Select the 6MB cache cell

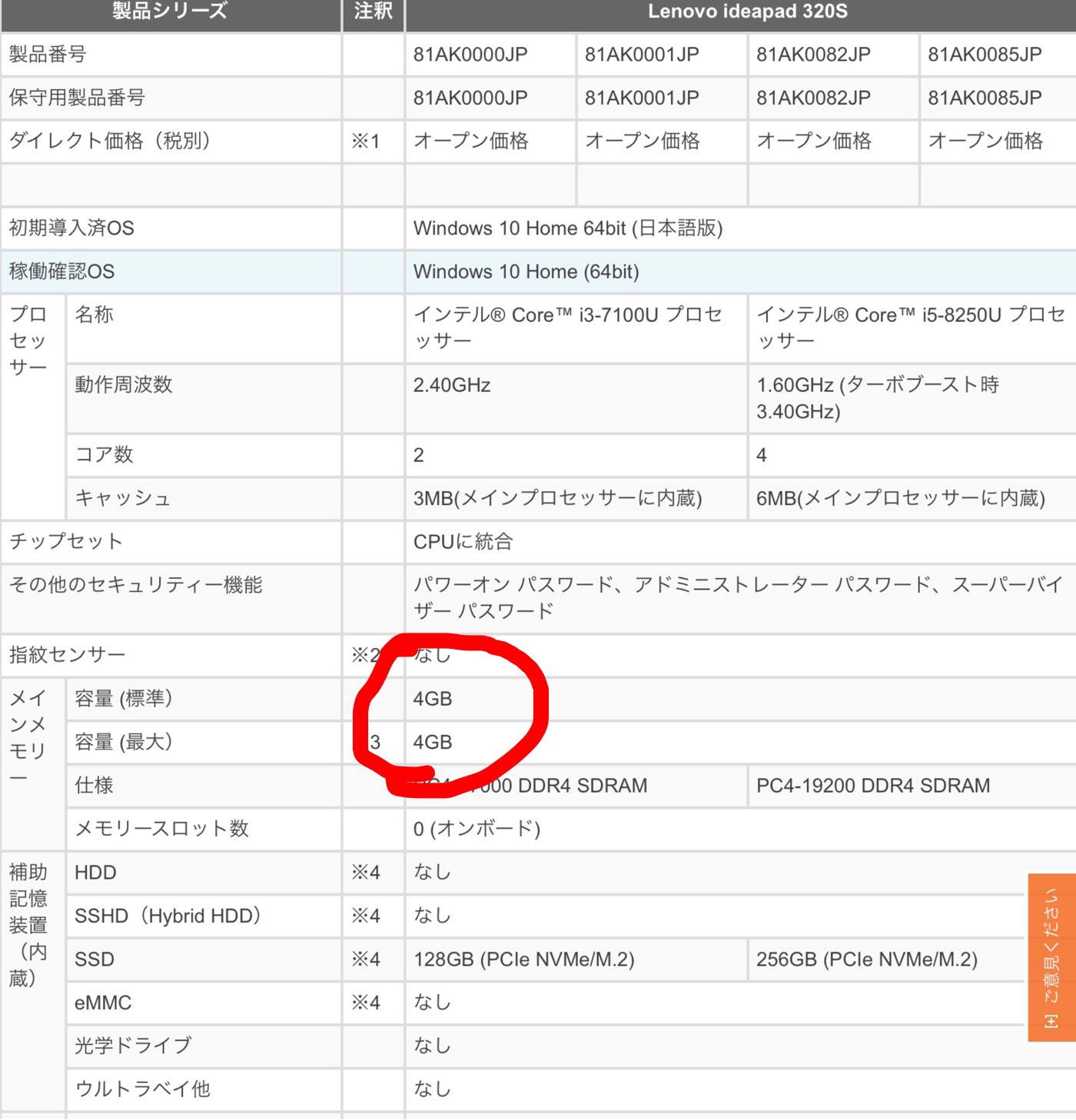(x=901, y=498)
